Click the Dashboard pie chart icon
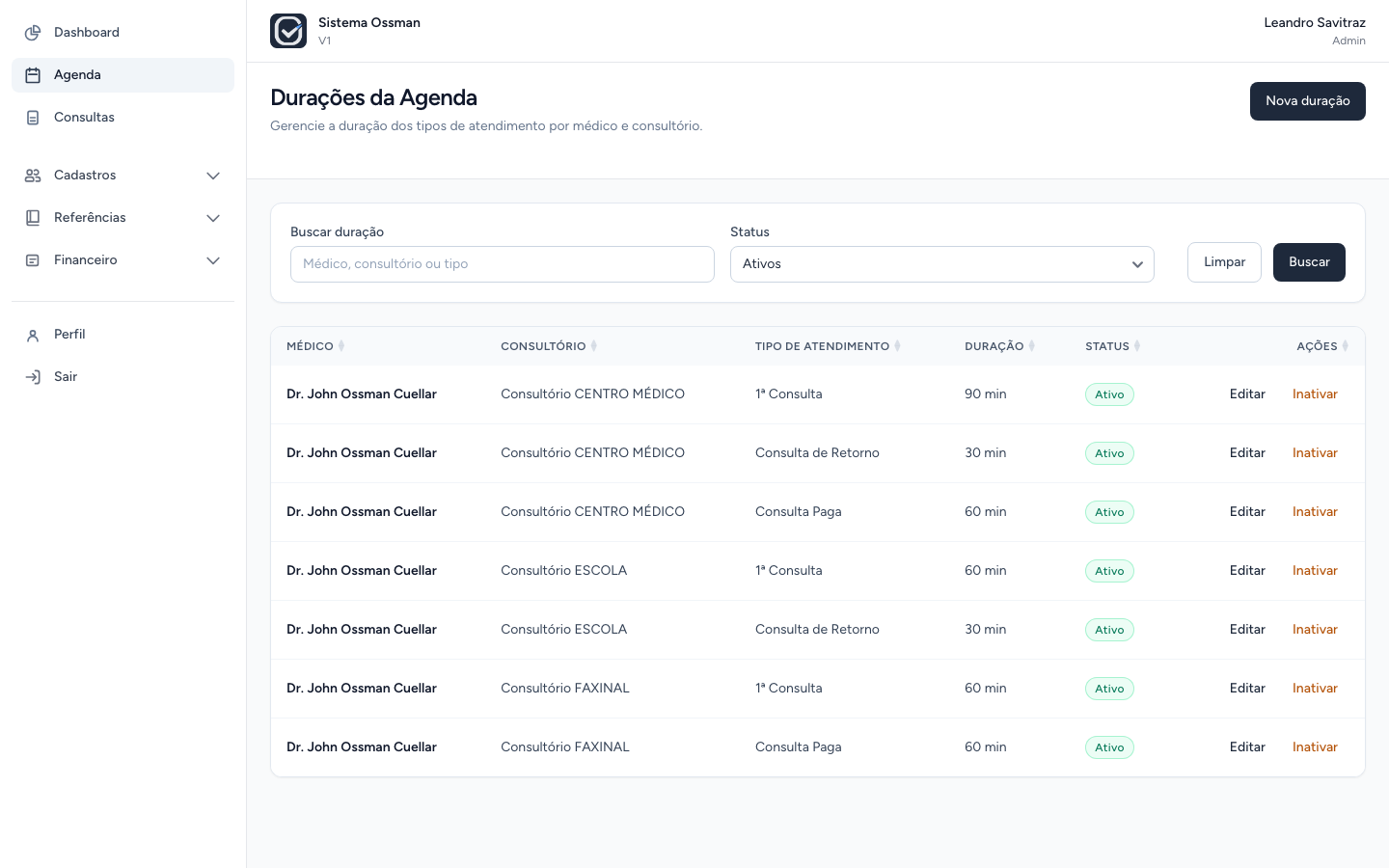1389x868 pixels. pyautogui.click(x=33, y=33)
